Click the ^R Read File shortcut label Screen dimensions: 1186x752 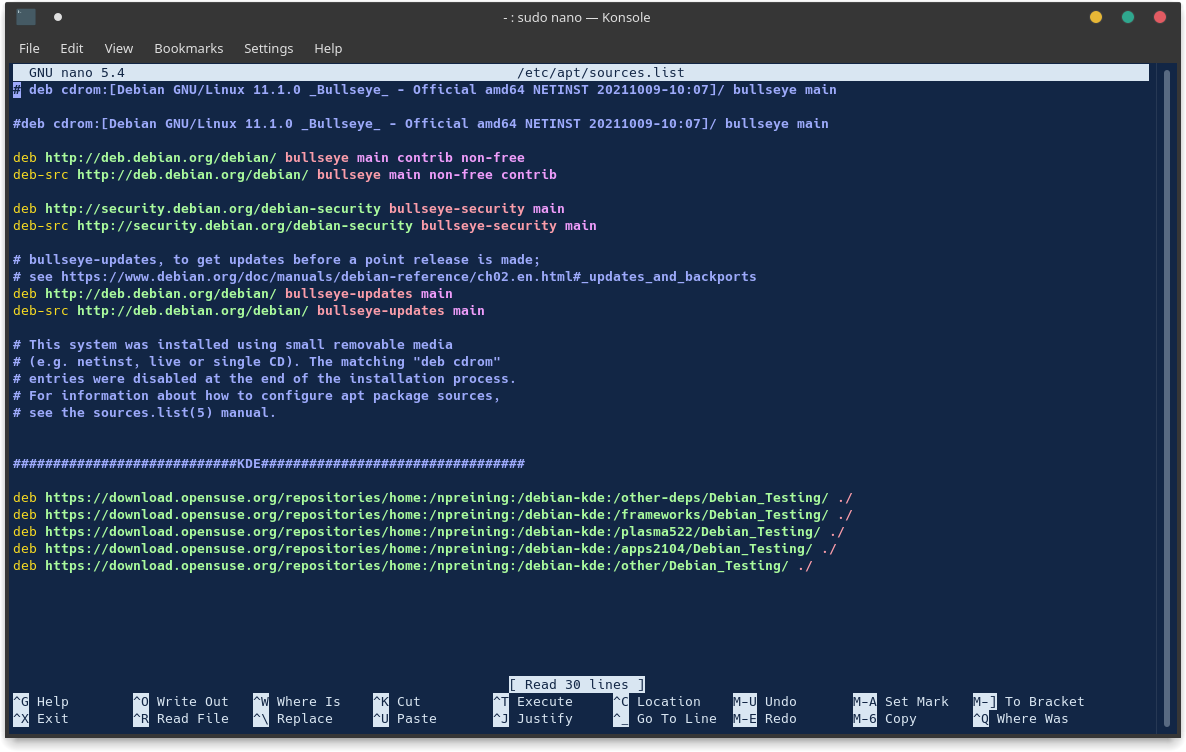tap(181, 719)
